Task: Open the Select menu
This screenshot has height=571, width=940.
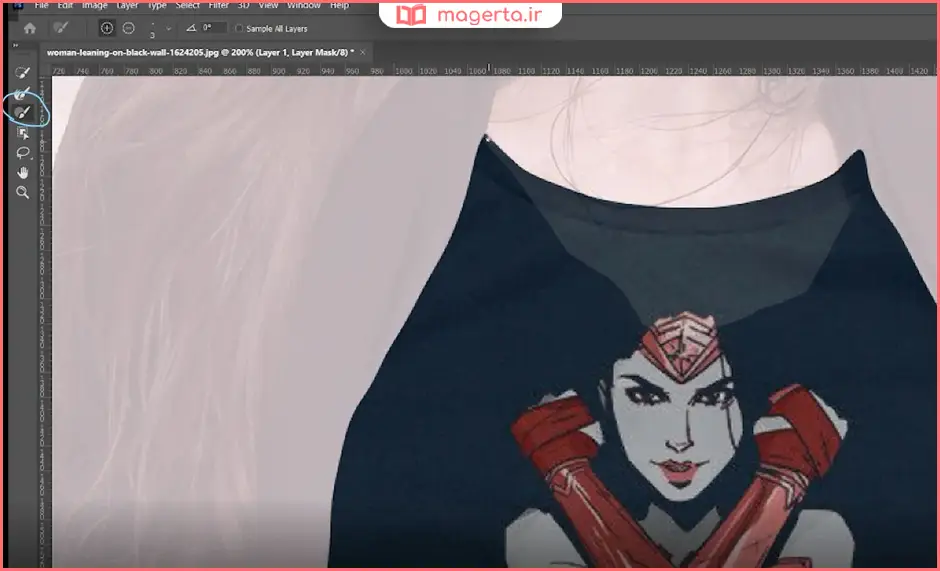Action: 188,5
